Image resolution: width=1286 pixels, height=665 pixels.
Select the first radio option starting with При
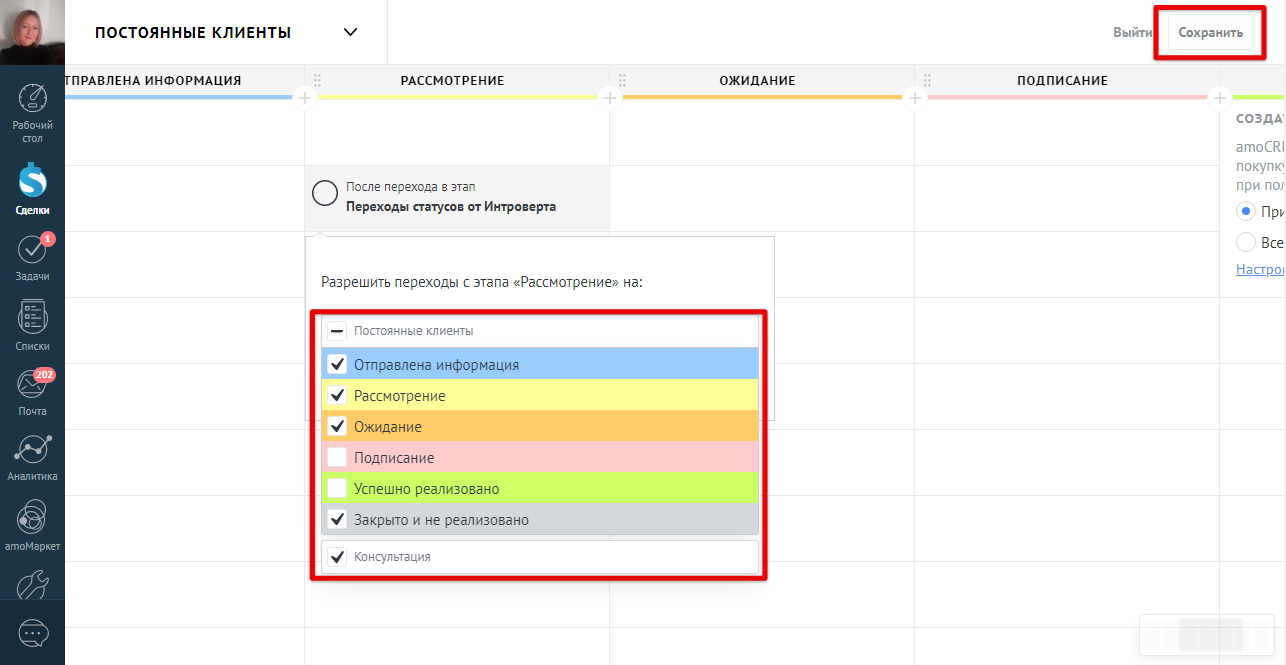(1246, 211)
